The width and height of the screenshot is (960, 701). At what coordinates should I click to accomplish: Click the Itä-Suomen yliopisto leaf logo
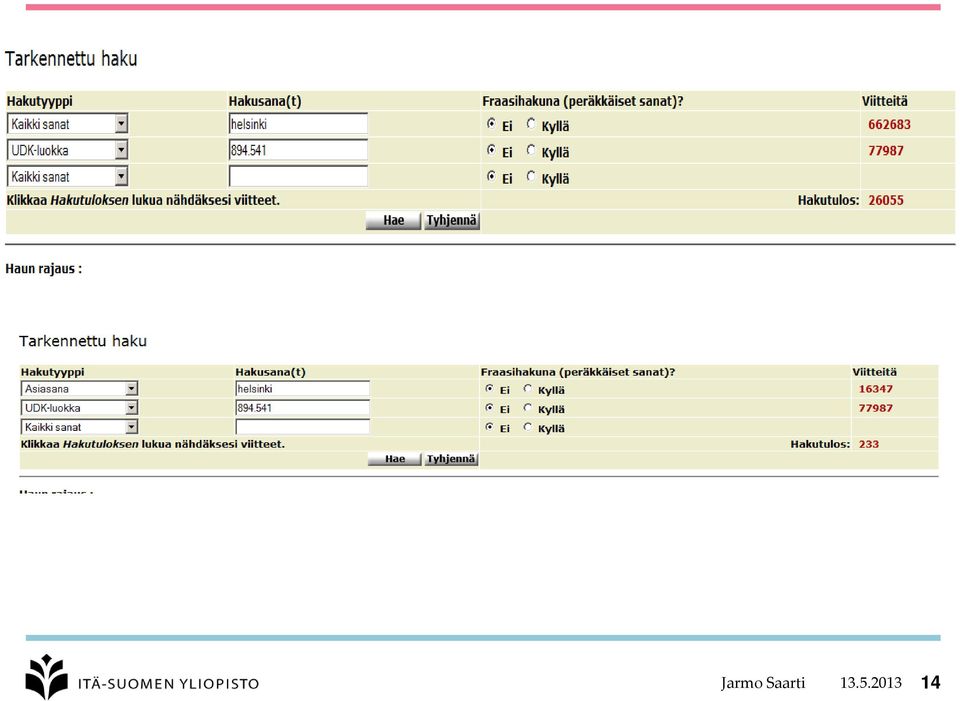tap(47, 676)
